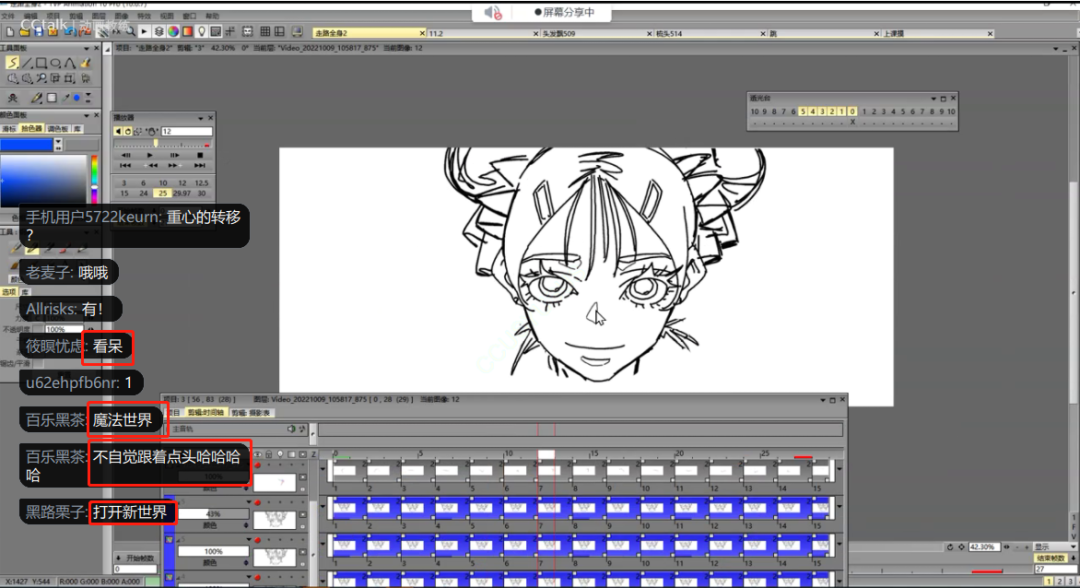Viewport: 1080px width, 588px height.
Task: Open the color panel dropdown arrow
Action: click(86, 115)
